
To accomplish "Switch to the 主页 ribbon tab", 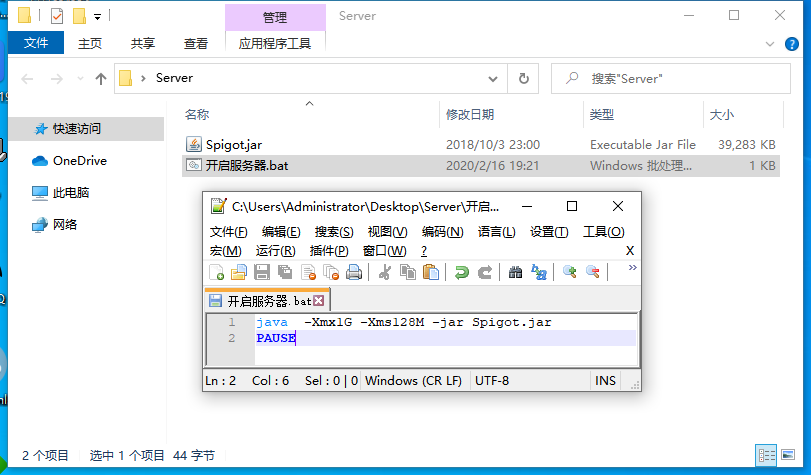I will 89,43.
